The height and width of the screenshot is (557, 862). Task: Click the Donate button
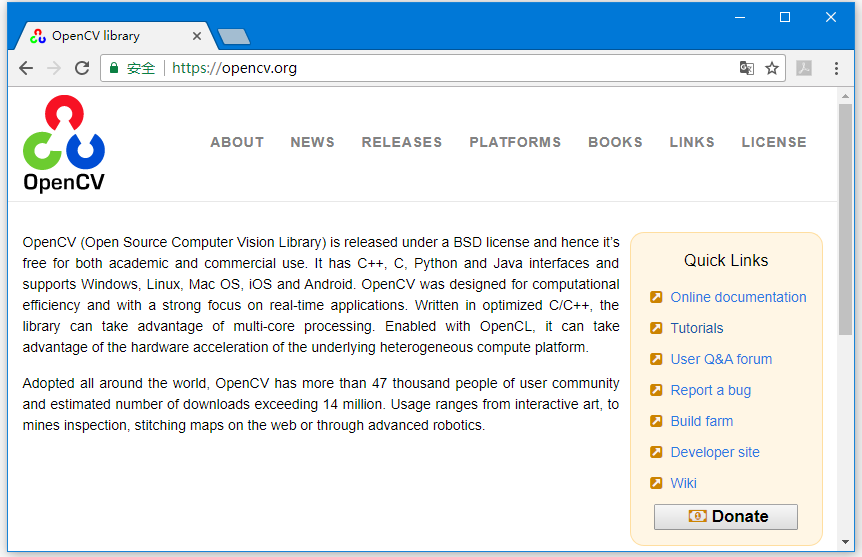(726, 517)
